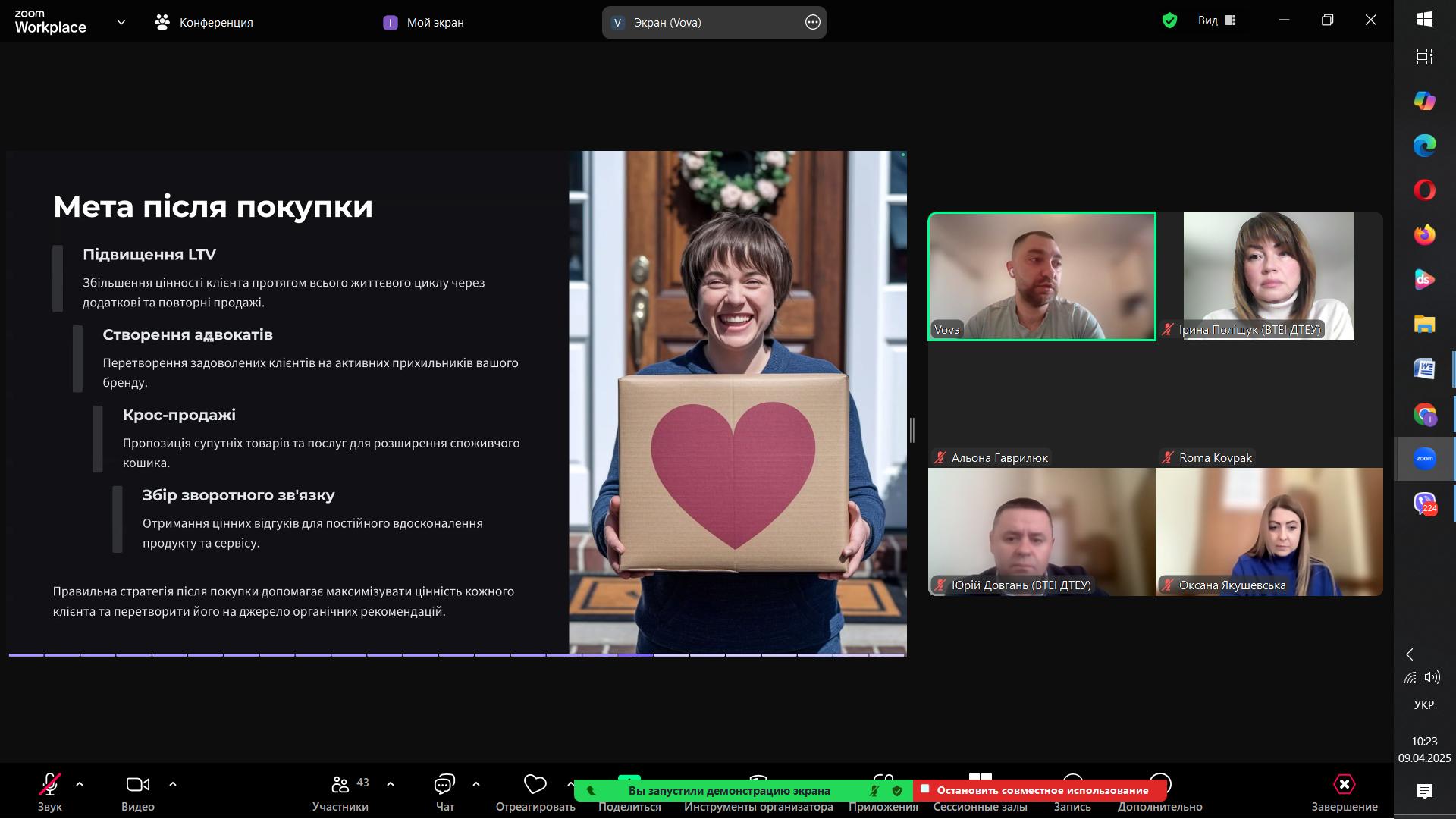
Task: Open more options on Экран (Vova) tab
Action: coord(812,22)
